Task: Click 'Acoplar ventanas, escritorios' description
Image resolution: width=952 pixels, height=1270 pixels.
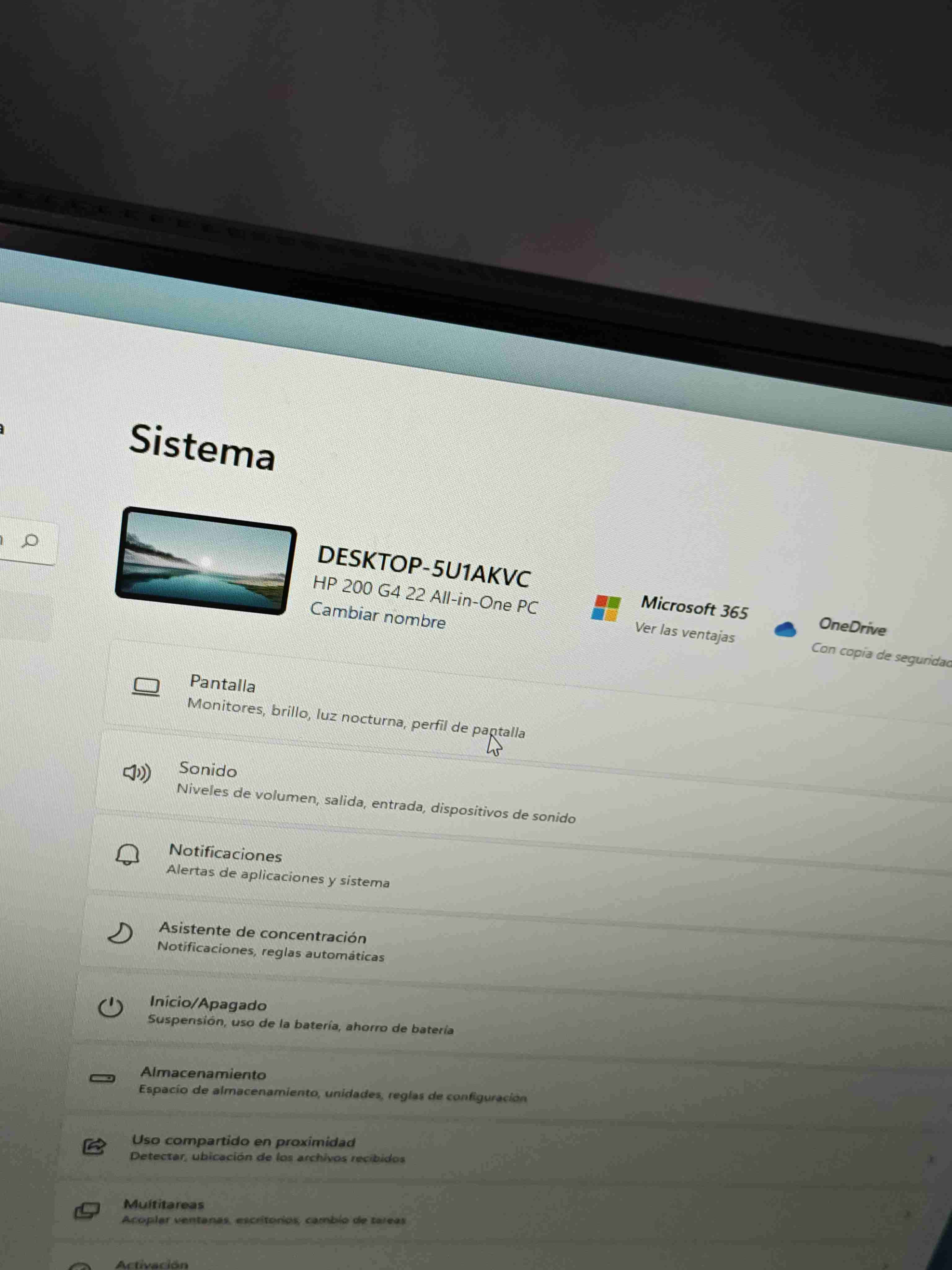Action: (263, 1219)
